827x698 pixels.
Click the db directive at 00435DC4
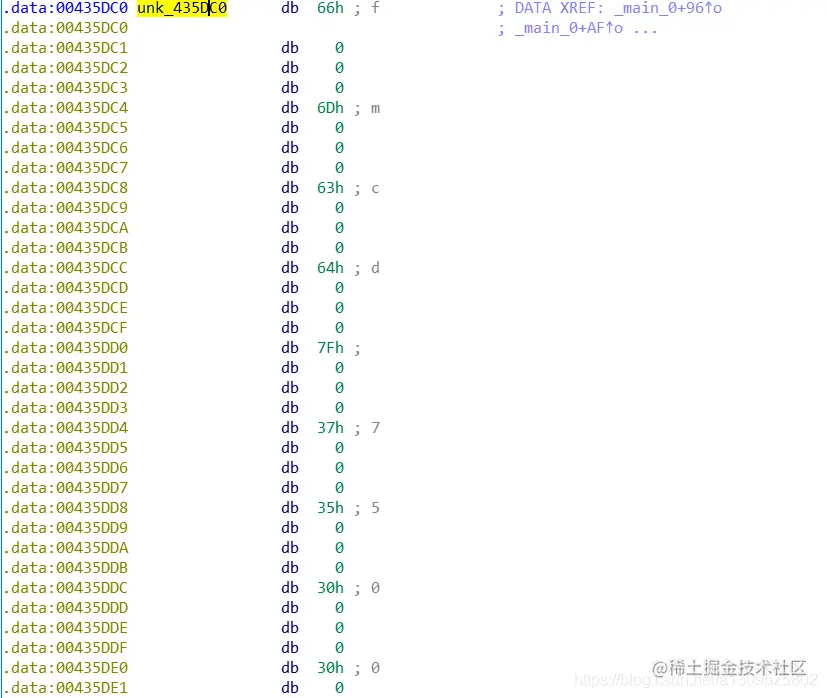[x=290, y=108]
